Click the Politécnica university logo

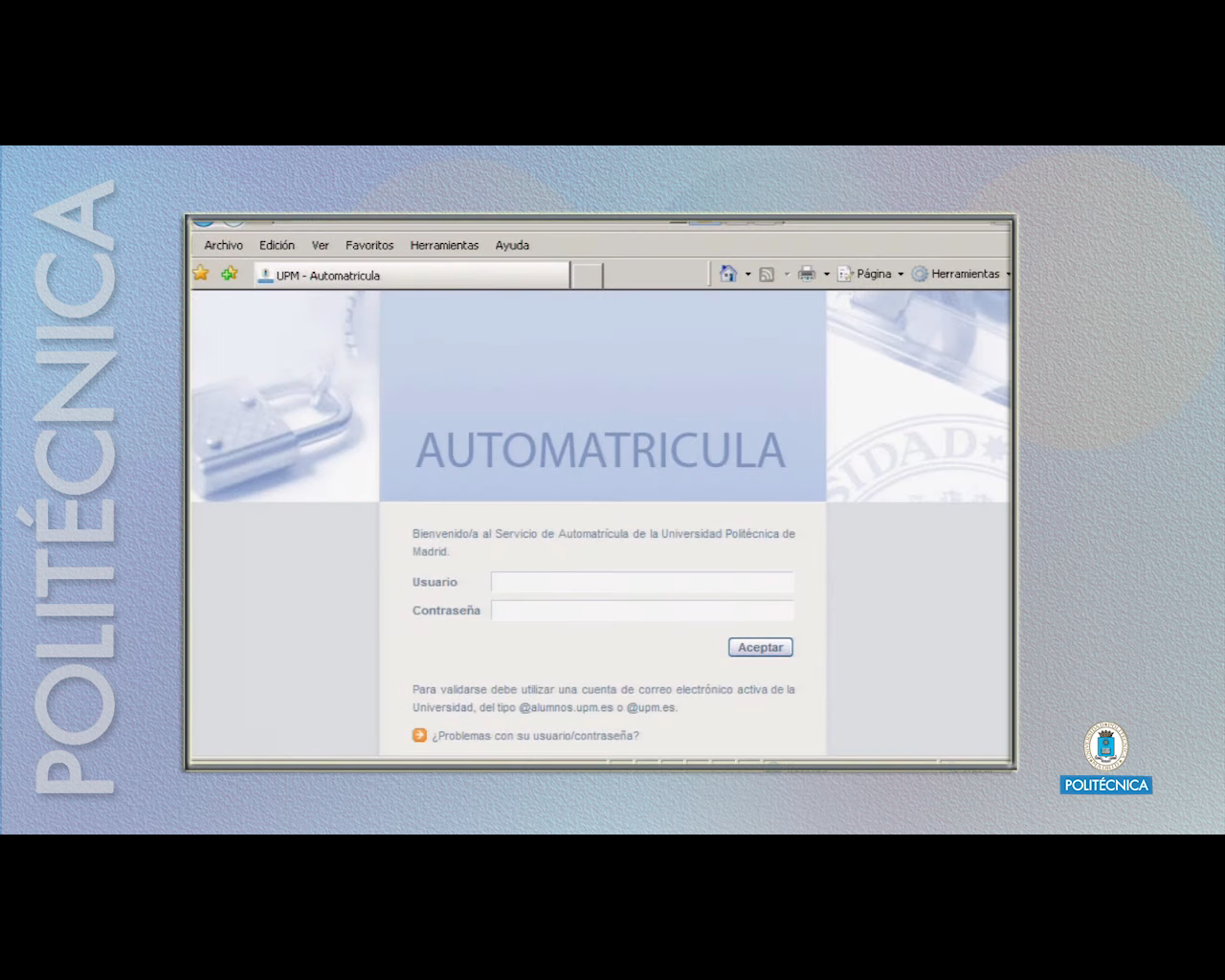tap(1106, 759)
